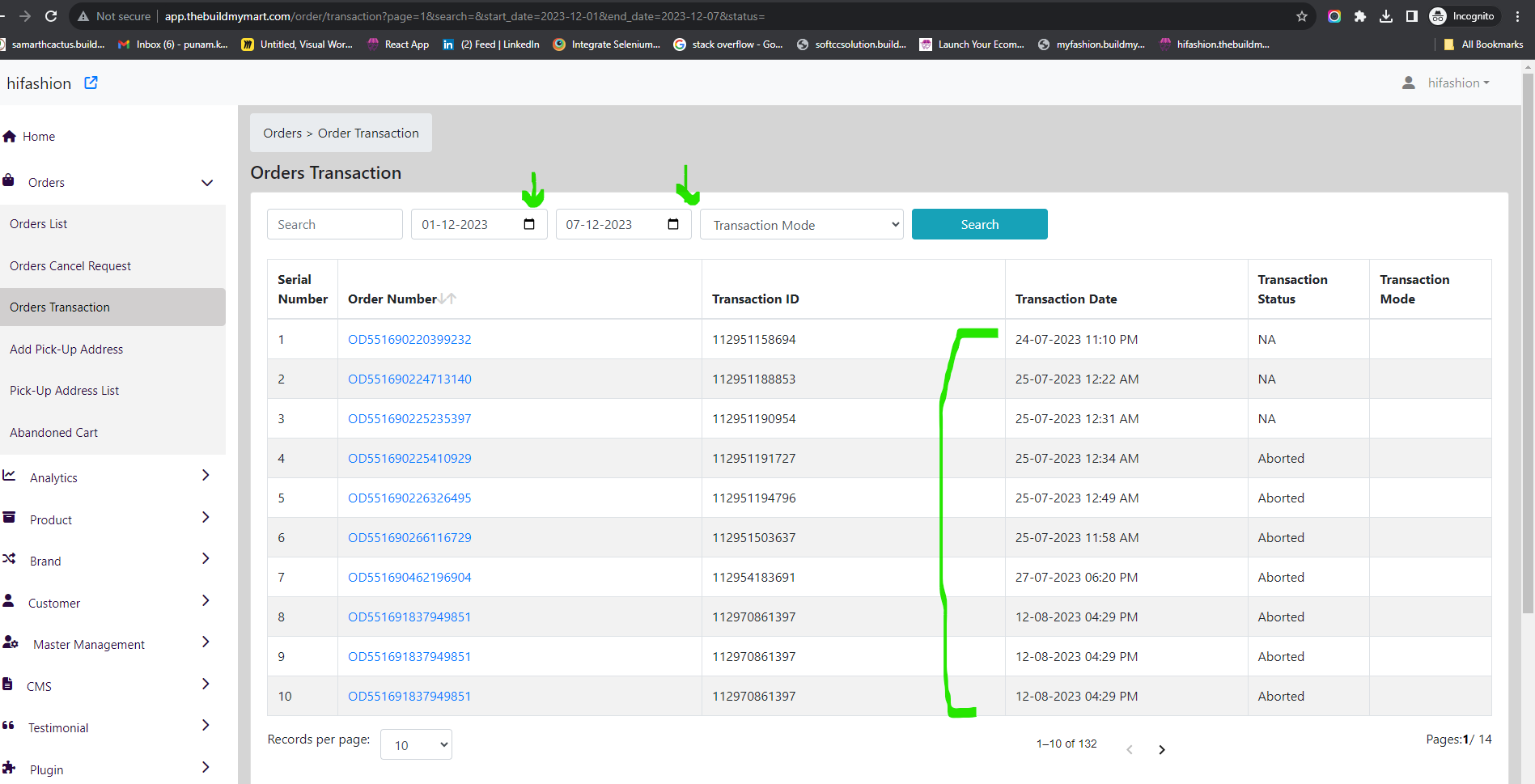Expand the Customer menu chevron
The height and width of the screenshot is (784, 1535).
[206, 600]
